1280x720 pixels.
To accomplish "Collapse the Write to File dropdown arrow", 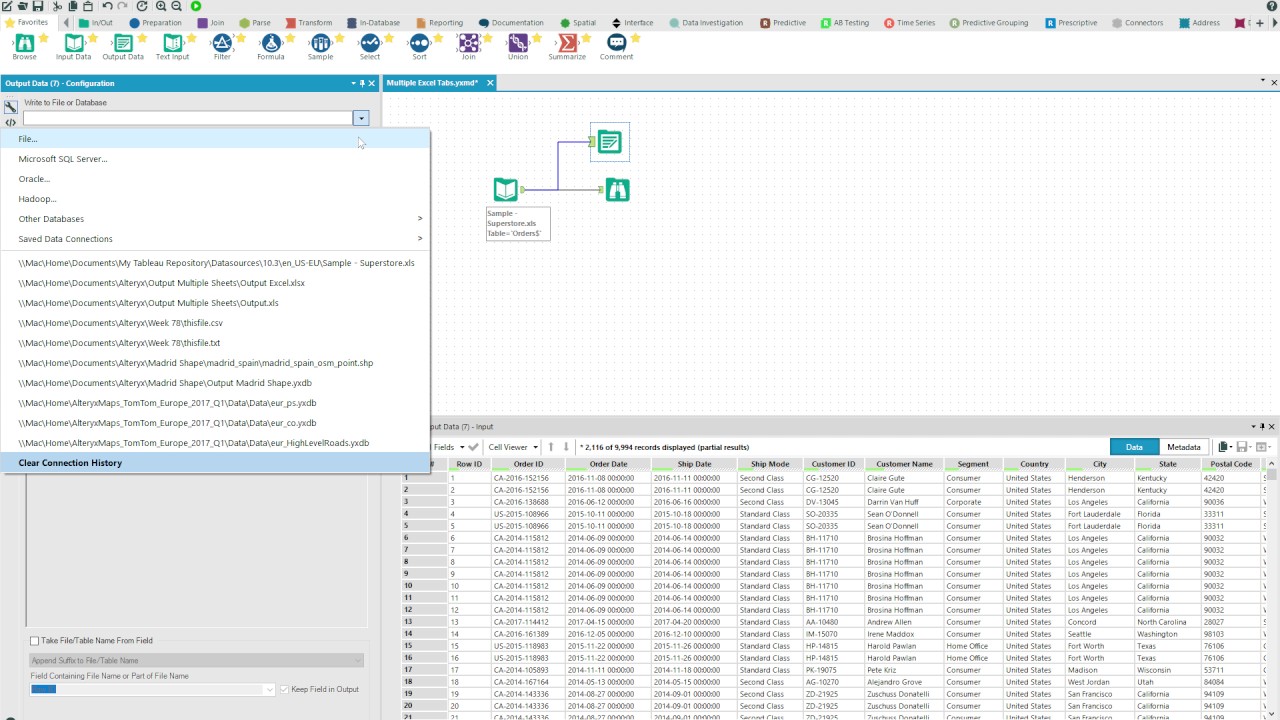I will click(x=361, y=118).
